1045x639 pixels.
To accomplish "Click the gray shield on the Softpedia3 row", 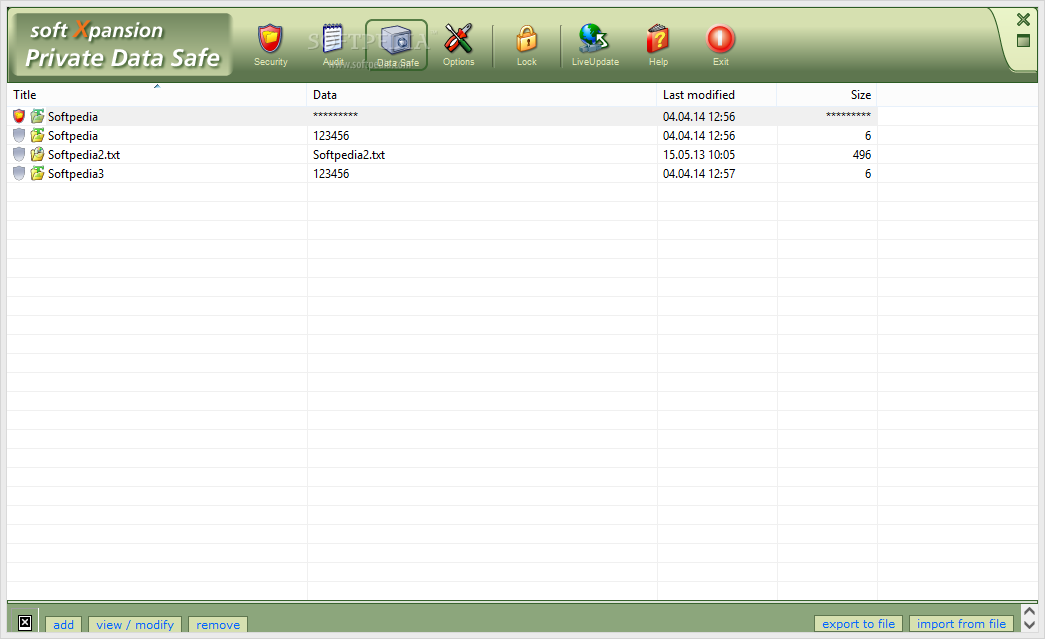I will (x=19, y=173).
